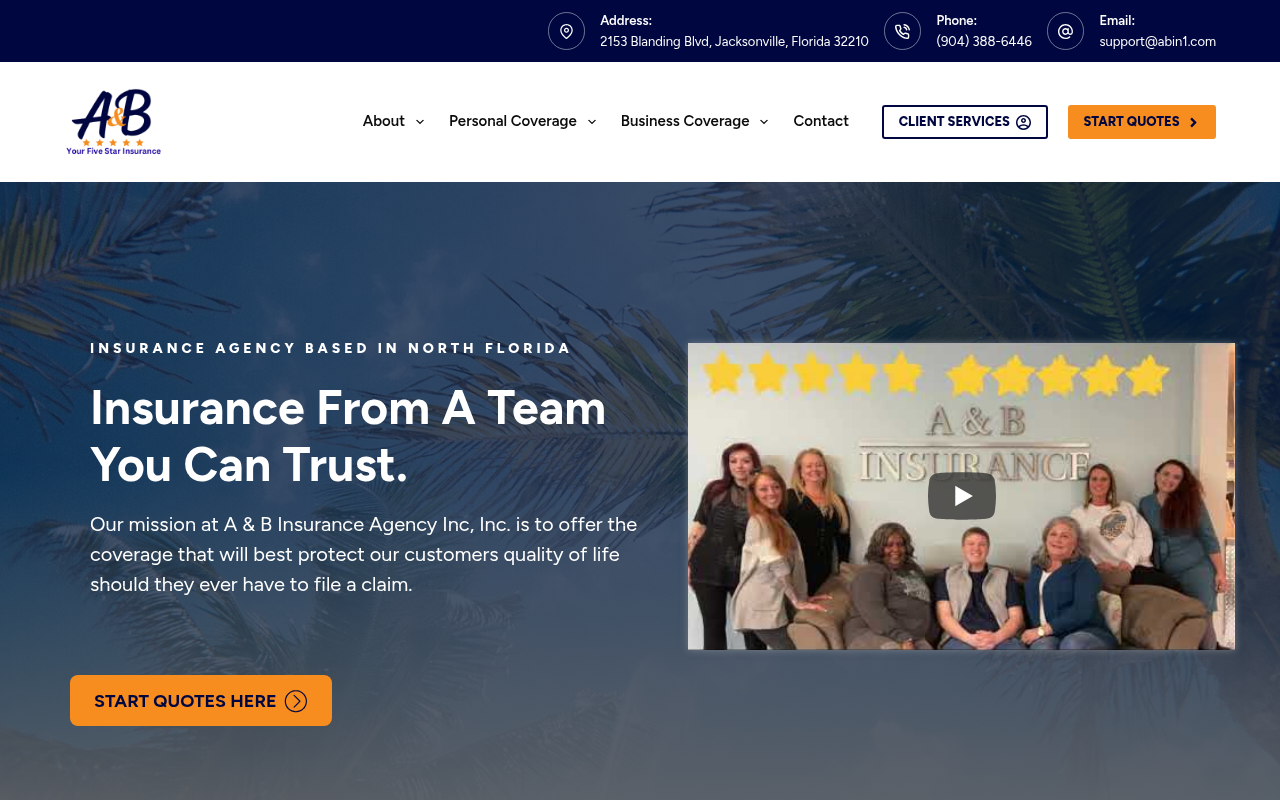The image size is (1280, 800).
Task: Open the About menu item
Action: click(384, 121)
